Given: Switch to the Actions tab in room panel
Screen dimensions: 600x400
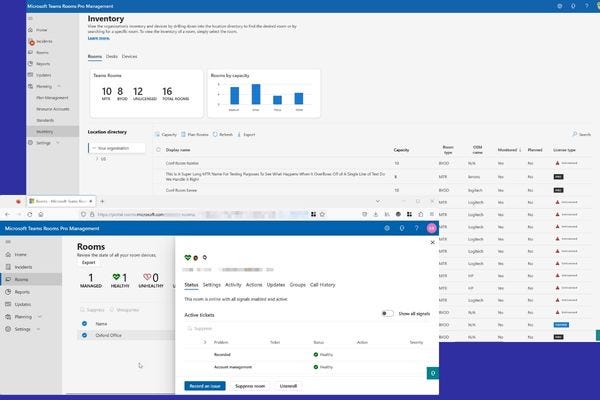Looking at the screenshot, I should pos(254,285).
